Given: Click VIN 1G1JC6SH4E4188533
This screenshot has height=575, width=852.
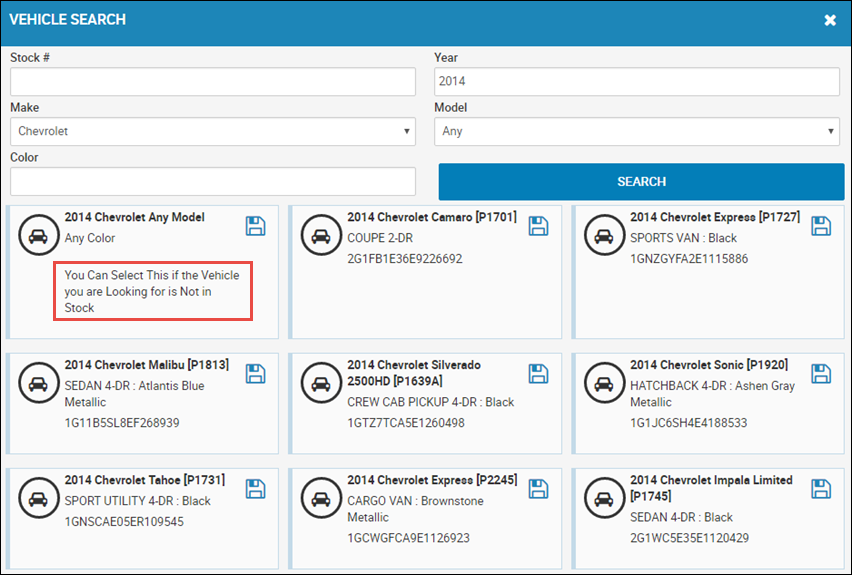Looking at the screenshot, I should pos(688,423).
